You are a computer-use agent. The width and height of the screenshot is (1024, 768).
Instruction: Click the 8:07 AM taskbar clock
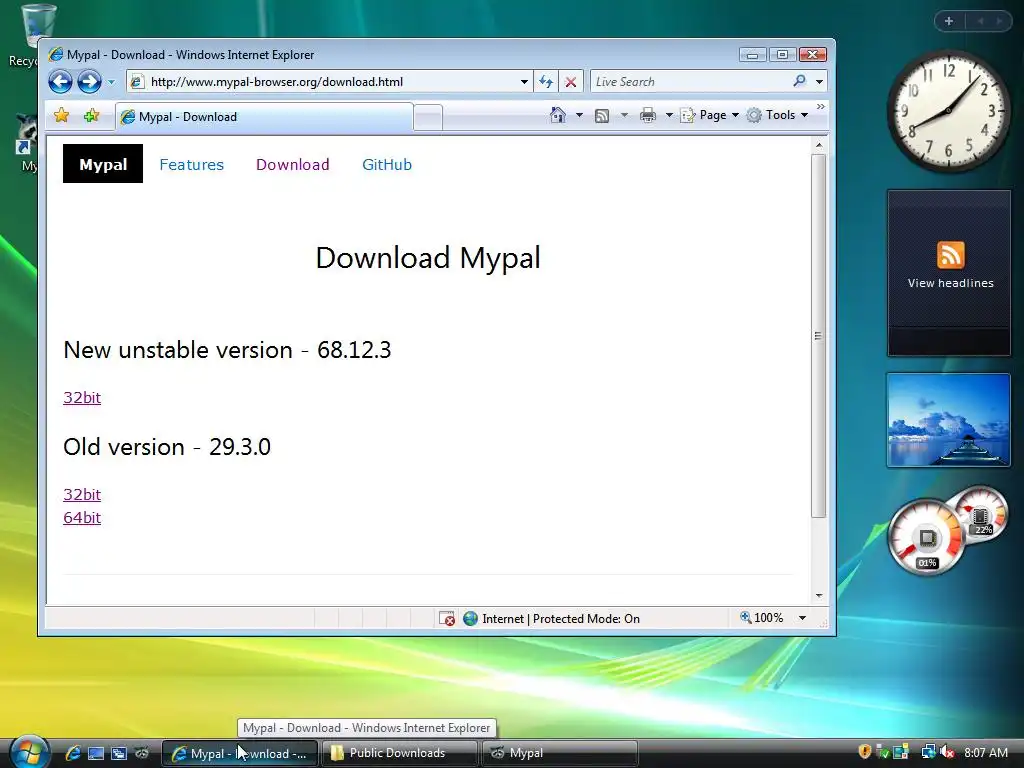click(985, 753)
